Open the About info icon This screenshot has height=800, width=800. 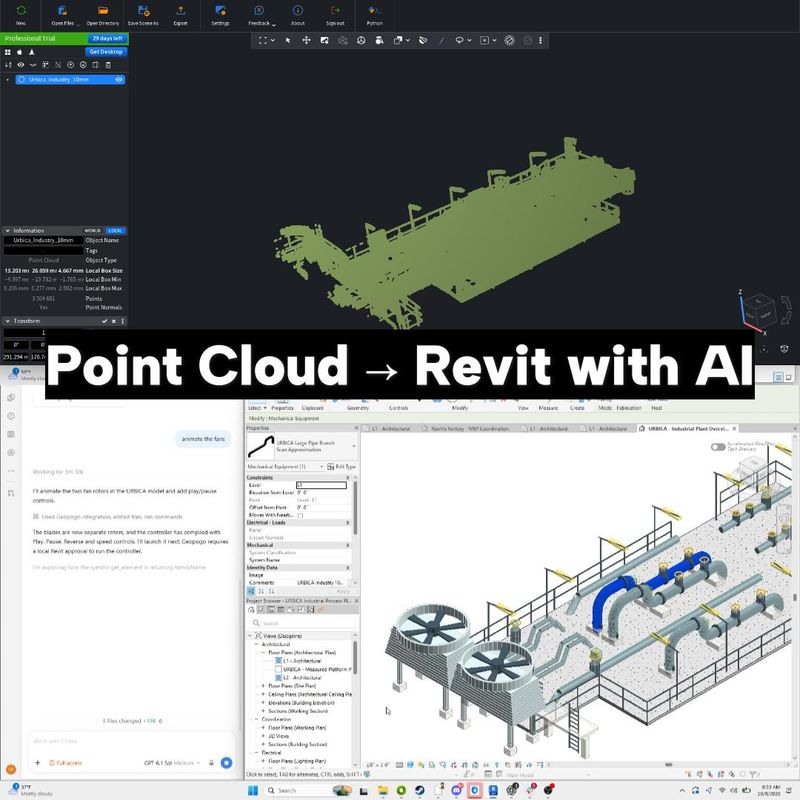pyautogui.click(x=298, y=11)
